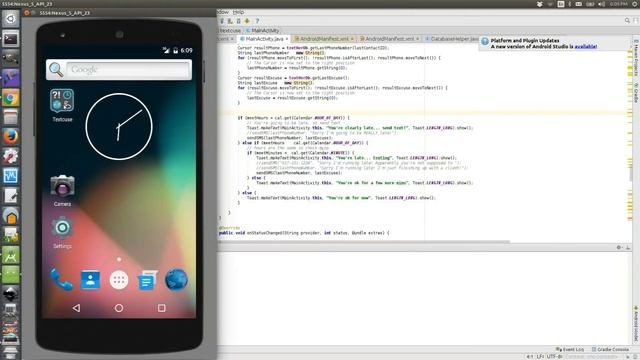Click the Google search box on emulator
640x360 pixels.
coord(128,70)
